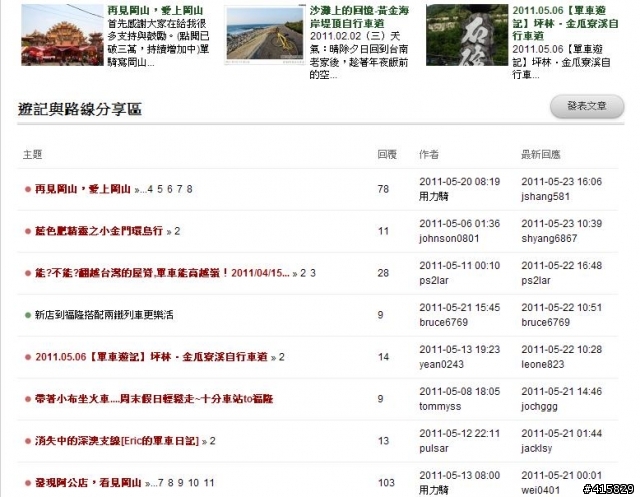Click latest replier jshang581

[545, 197]
